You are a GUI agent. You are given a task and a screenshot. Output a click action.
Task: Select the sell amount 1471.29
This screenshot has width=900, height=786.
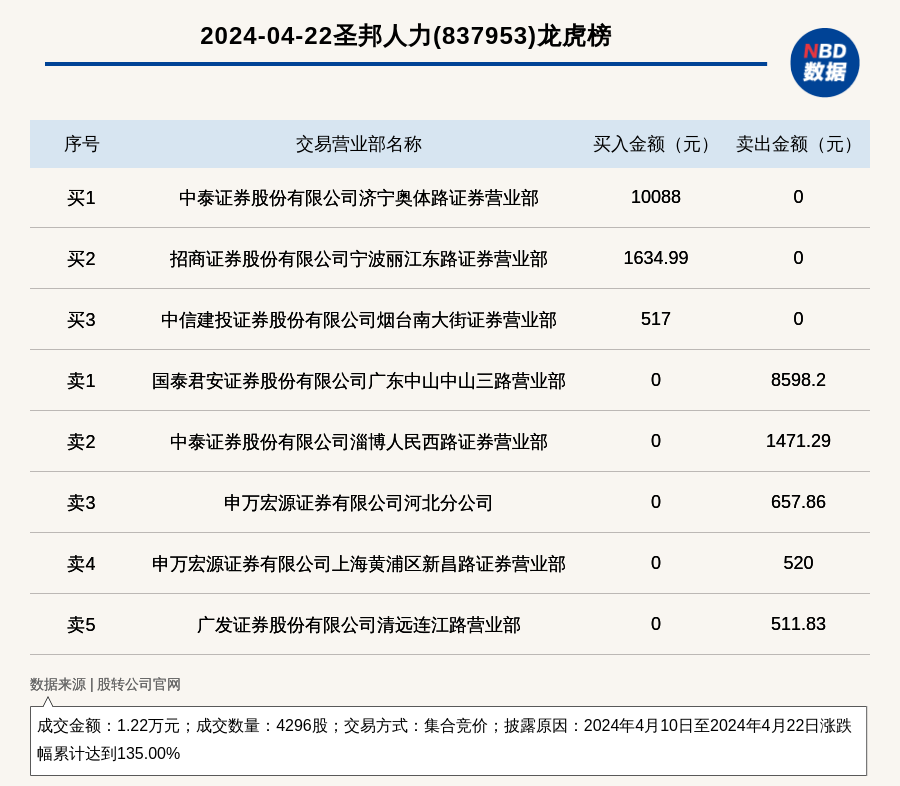tap(798, 440)
